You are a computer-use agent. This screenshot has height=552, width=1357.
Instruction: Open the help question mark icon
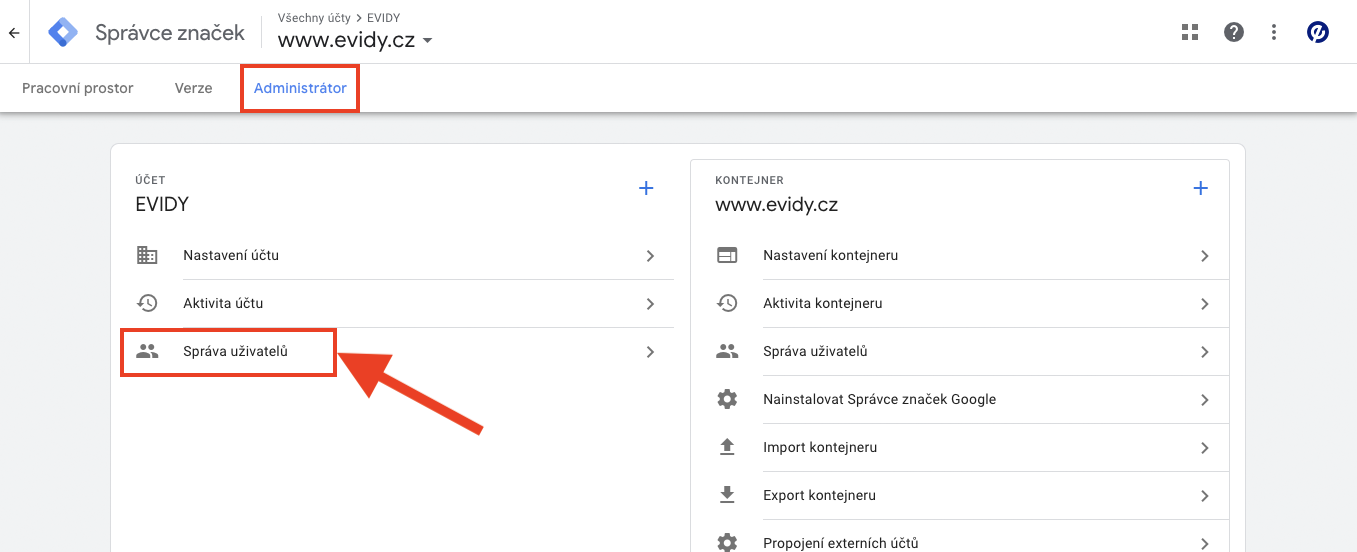pos(1234,32)
